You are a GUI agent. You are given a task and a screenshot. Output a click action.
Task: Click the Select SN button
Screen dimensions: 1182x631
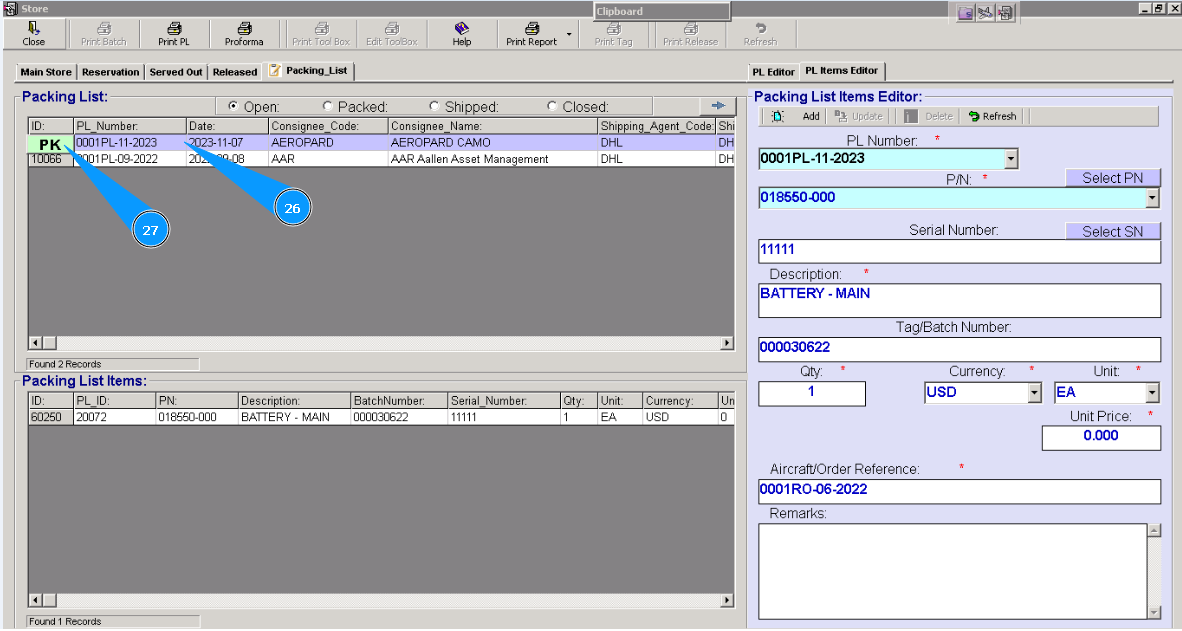[1112, 231]
